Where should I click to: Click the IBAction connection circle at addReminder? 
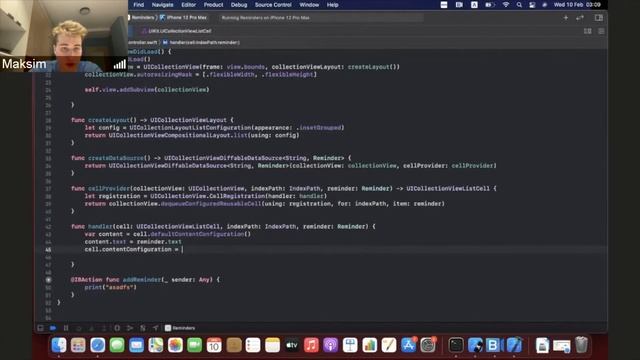pyautogui.click(x=48, y=280)
